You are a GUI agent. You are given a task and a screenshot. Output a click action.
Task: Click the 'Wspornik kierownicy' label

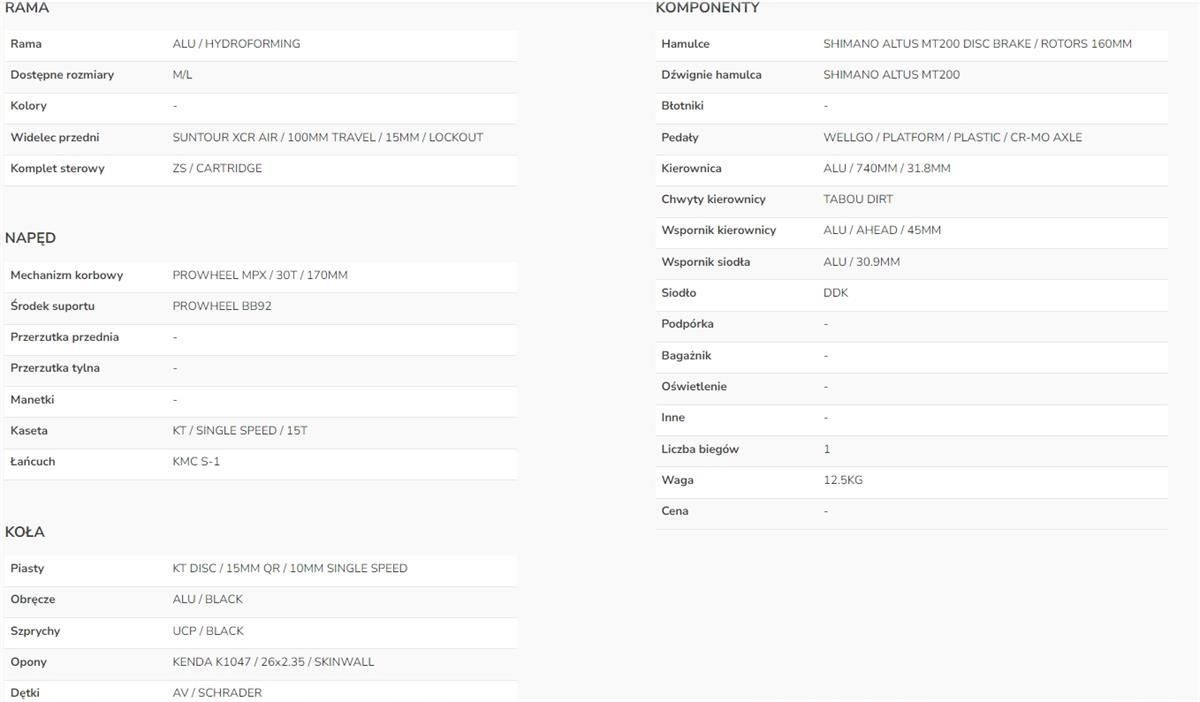pos(719,230)
